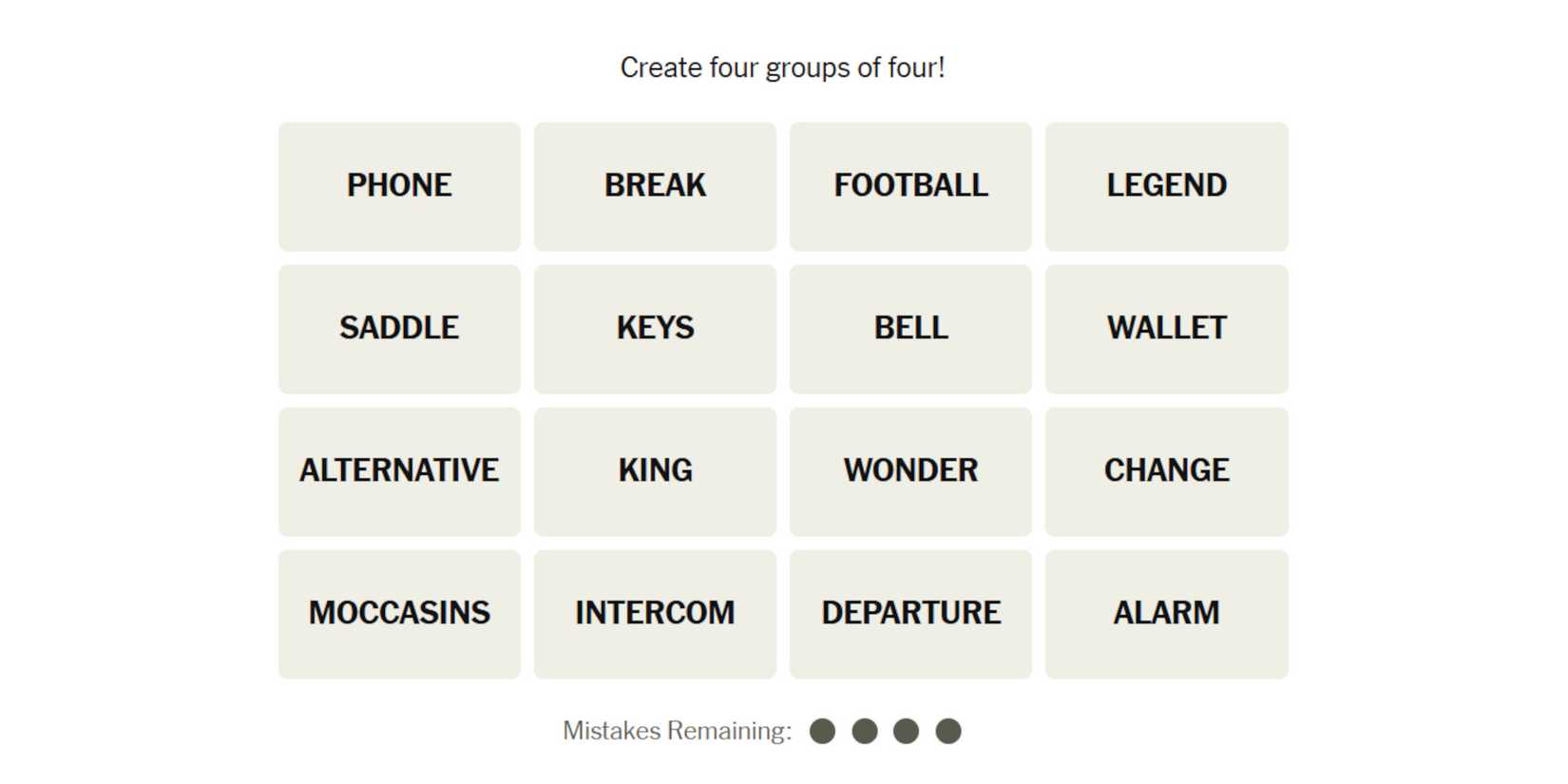Click the WALLET word tile
The width and height of the screenshot is (1568, 784).
(x=1166, y=329)
